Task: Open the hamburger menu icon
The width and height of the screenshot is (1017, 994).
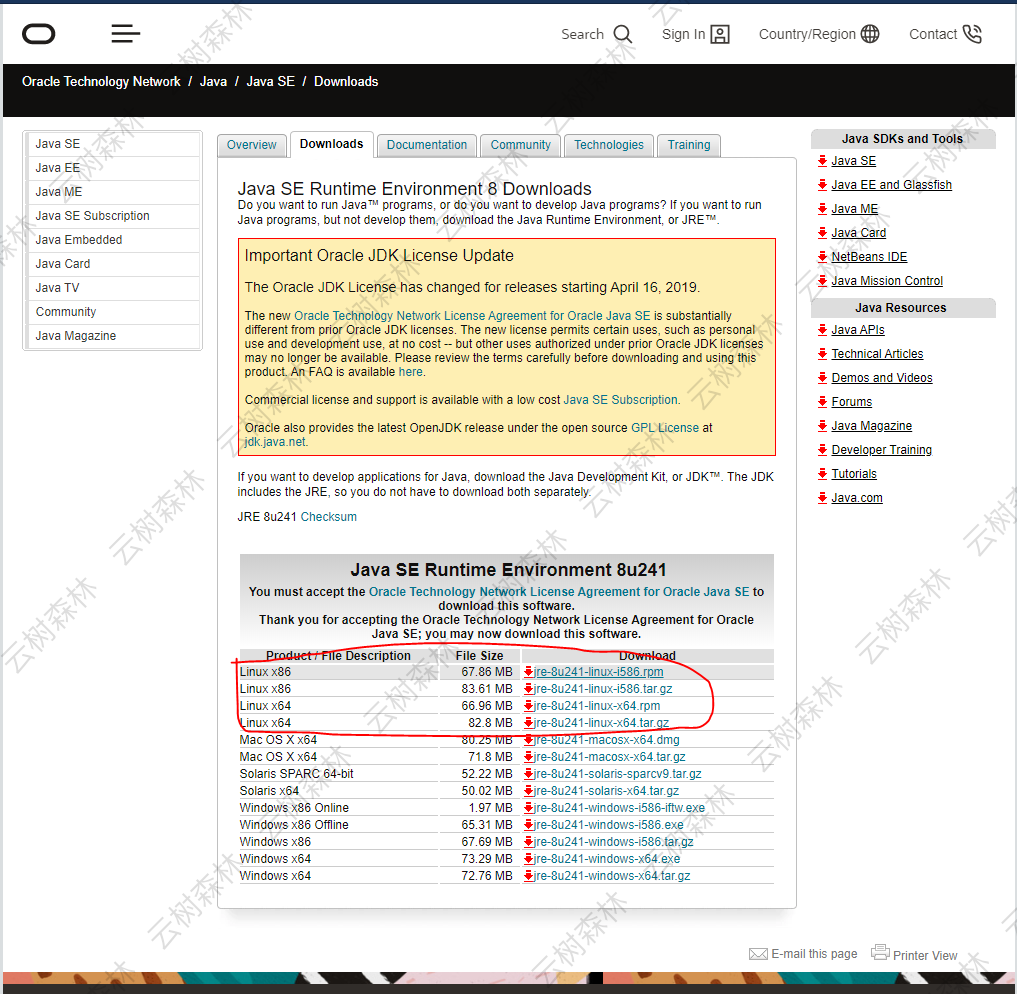Action: click(x=125, y=34)
